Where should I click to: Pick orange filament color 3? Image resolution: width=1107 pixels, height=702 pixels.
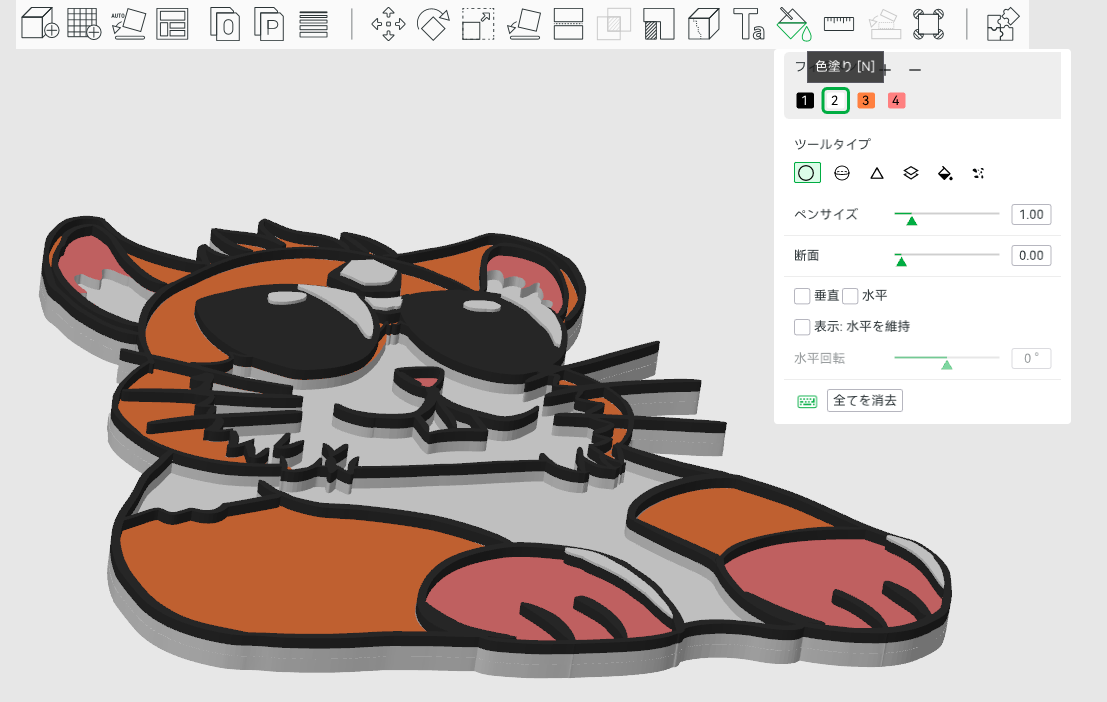(x=866, y=101)
